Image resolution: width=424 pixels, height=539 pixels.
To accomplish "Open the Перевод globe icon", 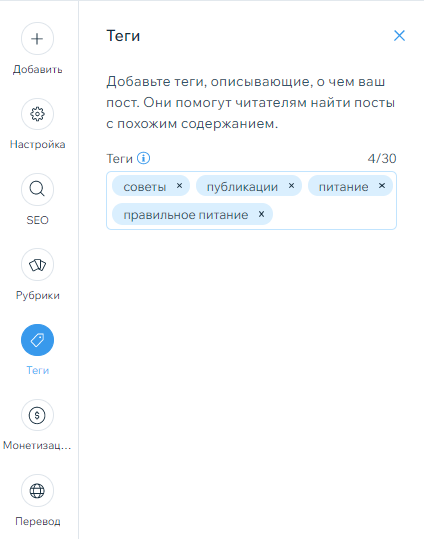I will click(x=37, y=491).
